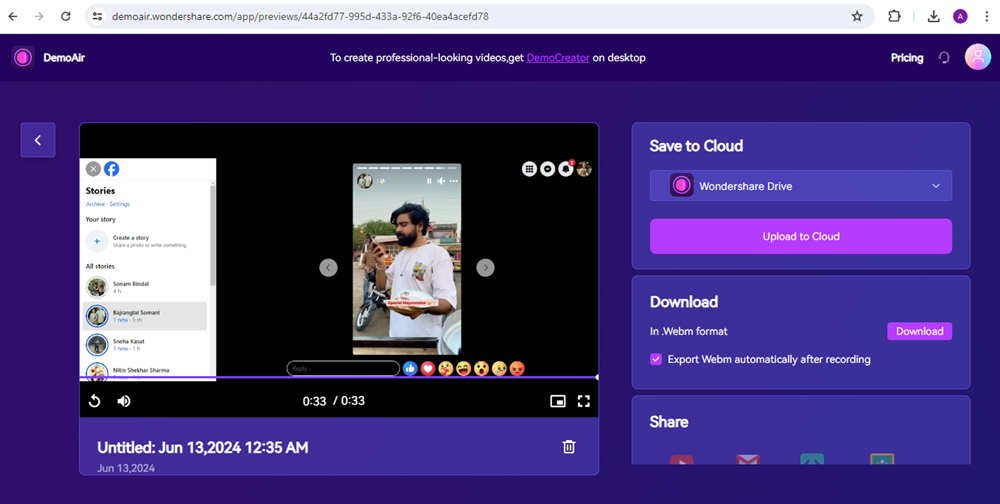This screenshot has height=504, width=1000.
Task: Enable picture-in-picture mode
Action: (558, 401)
